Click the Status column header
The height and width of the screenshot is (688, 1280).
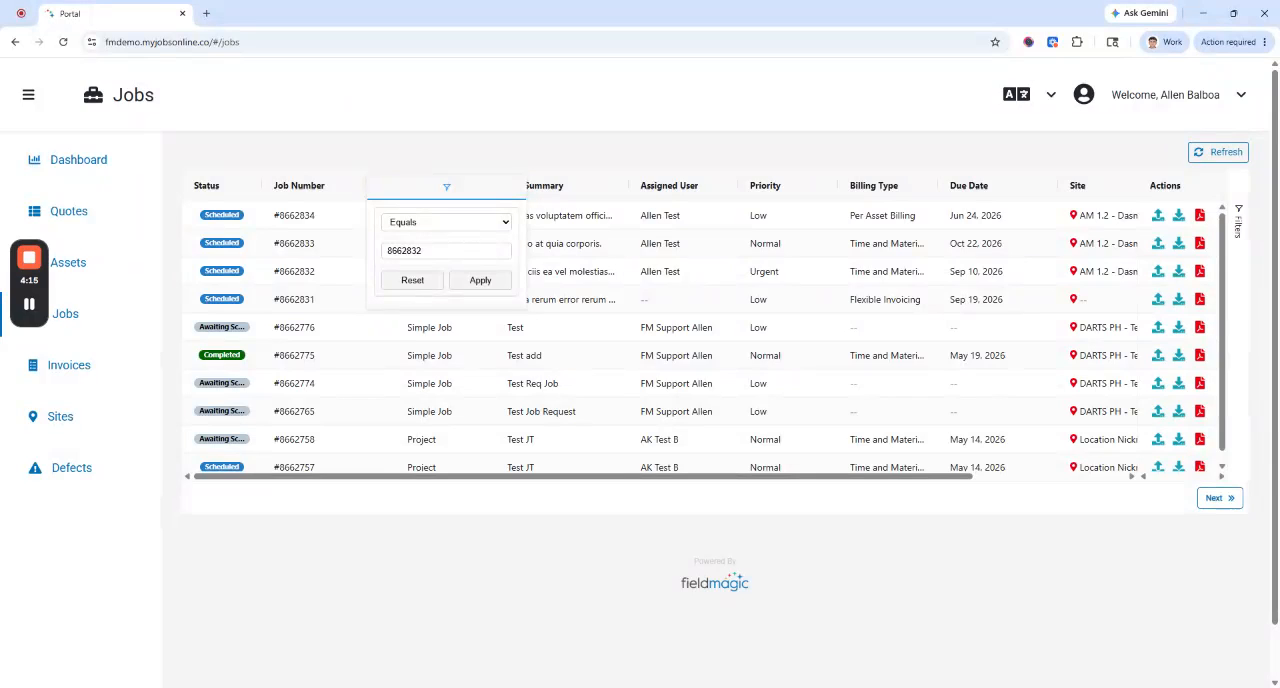point(206,185)
